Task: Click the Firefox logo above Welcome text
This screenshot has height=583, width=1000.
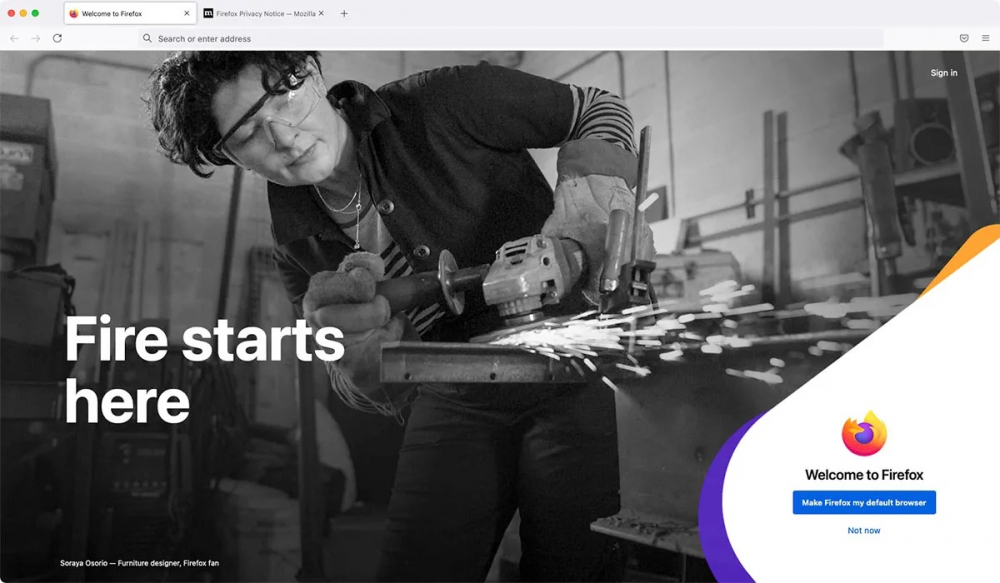Action: click(864, 434)
